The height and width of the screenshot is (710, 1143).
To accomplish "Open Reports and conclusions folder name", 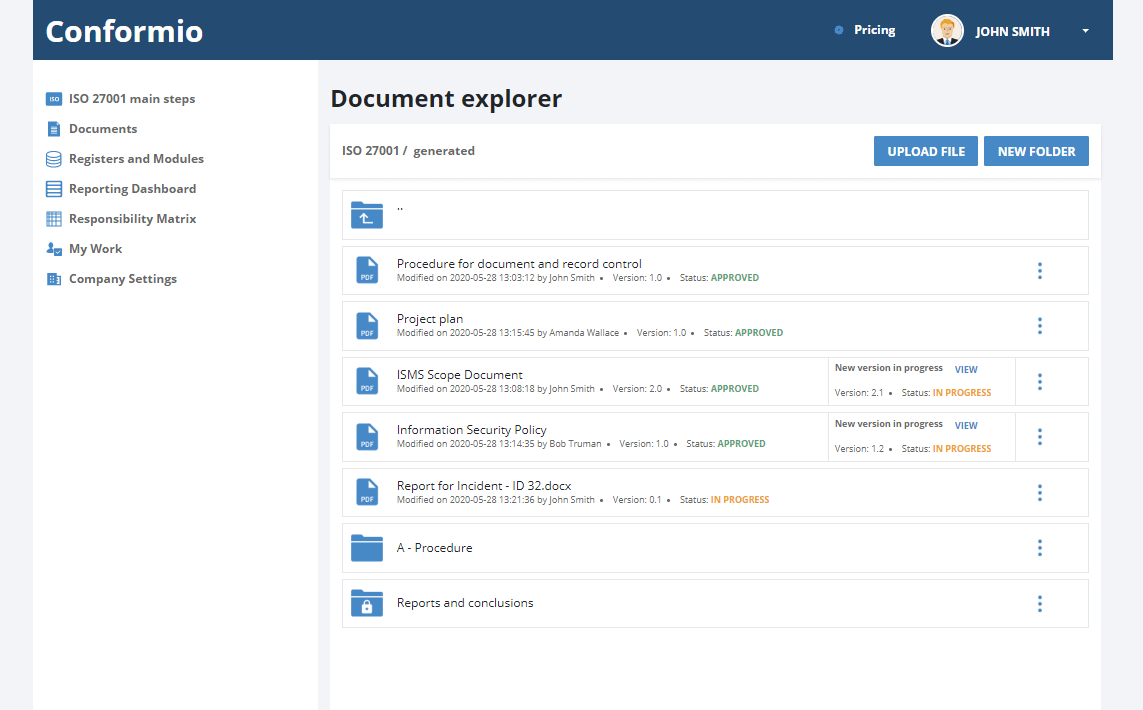I will pos(465,603).
